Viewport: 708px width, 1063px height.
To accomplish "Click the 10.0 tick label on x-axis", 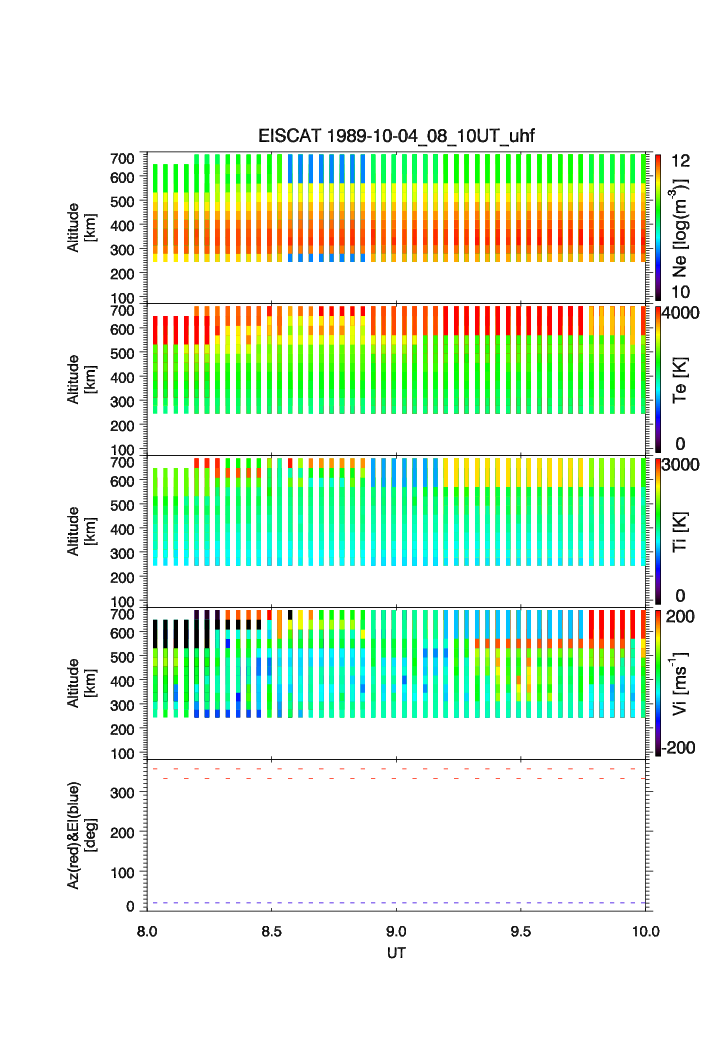I will [646, 930].
